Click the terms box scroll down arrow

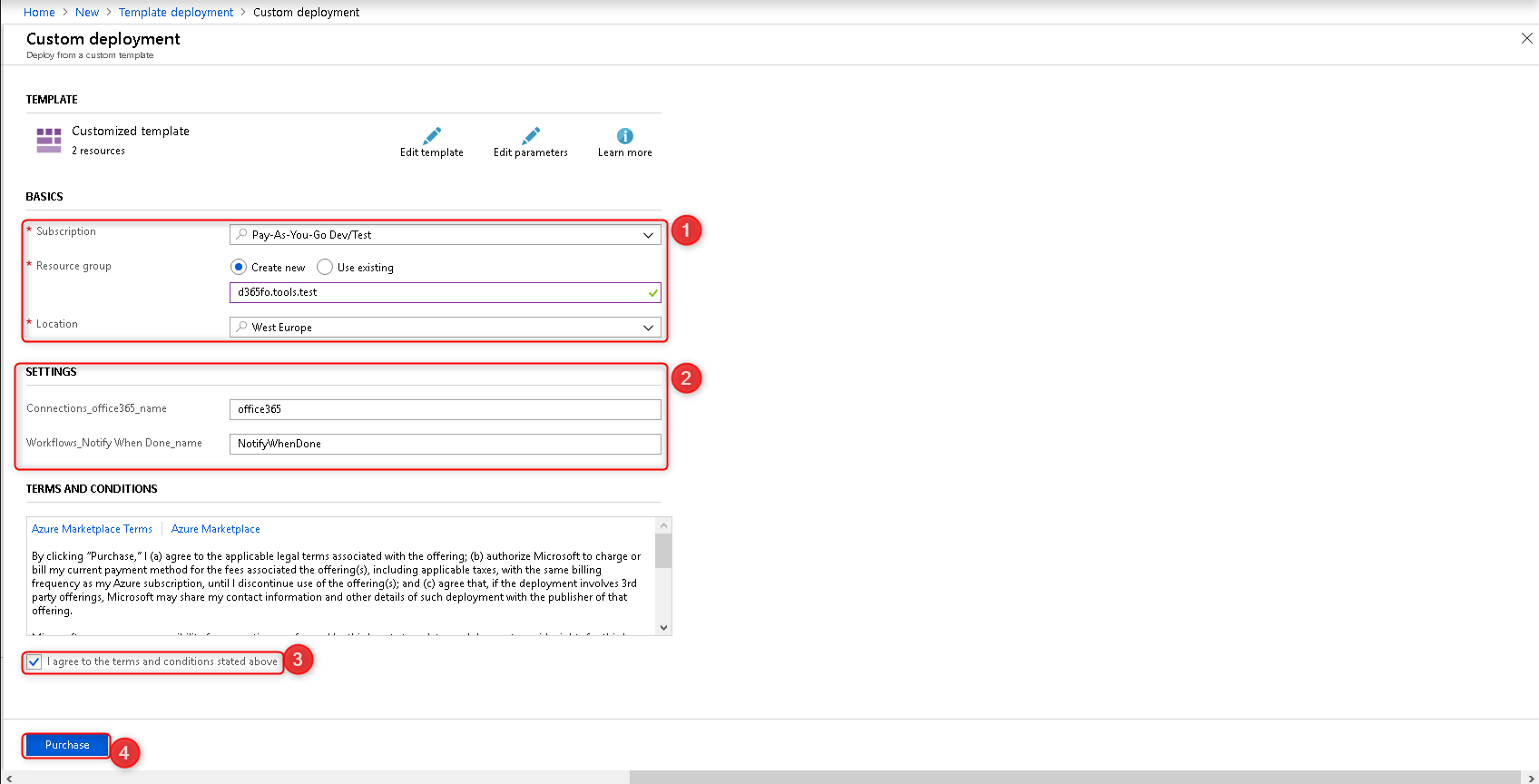pyautogui.click(x=663, y=627)
